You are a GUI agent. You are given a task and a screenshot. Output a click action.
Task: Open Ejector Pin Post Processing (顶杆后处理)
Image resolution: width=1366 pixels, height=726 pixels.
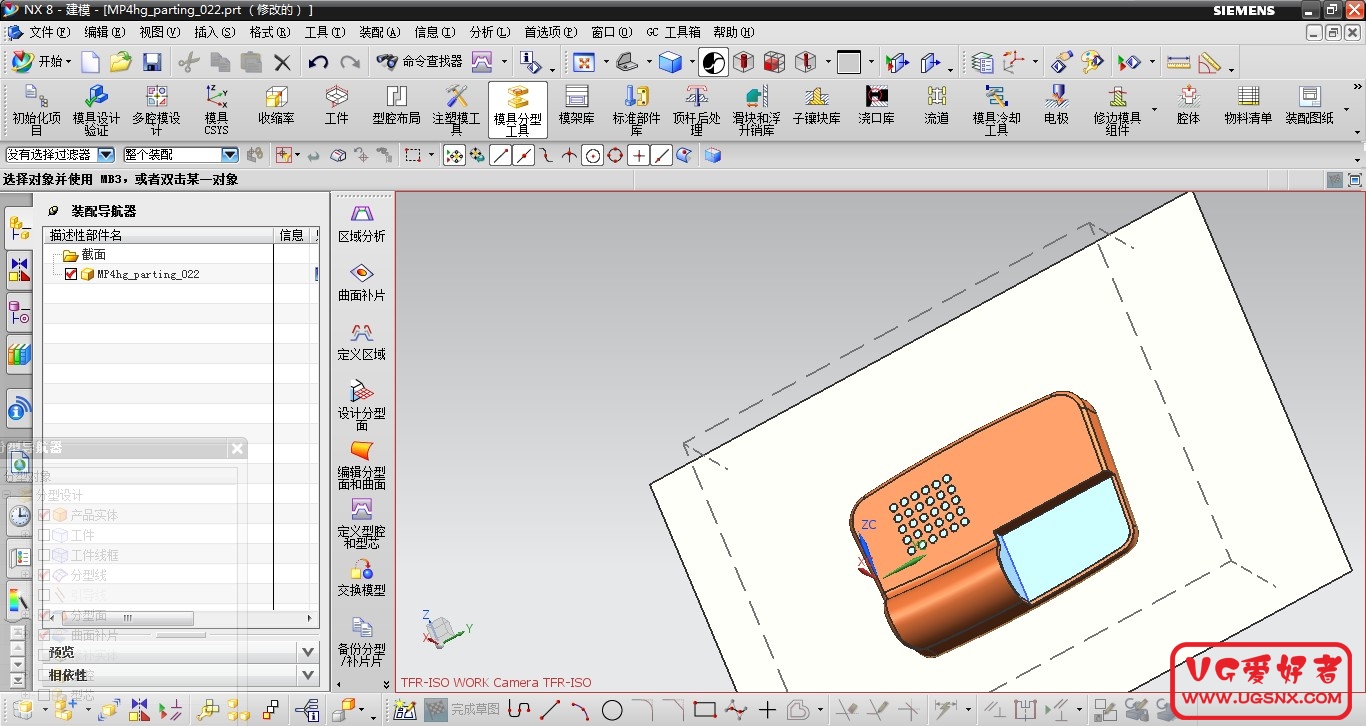tap(696, 110)
